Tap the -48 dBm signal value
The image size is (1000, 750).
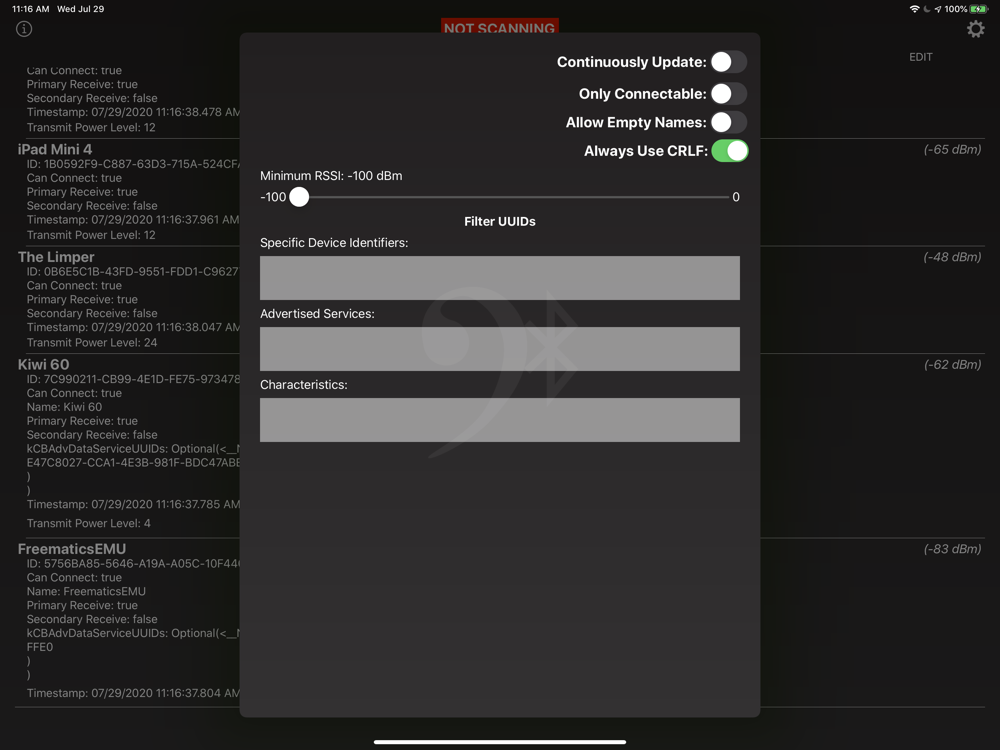tap(952, 257)
